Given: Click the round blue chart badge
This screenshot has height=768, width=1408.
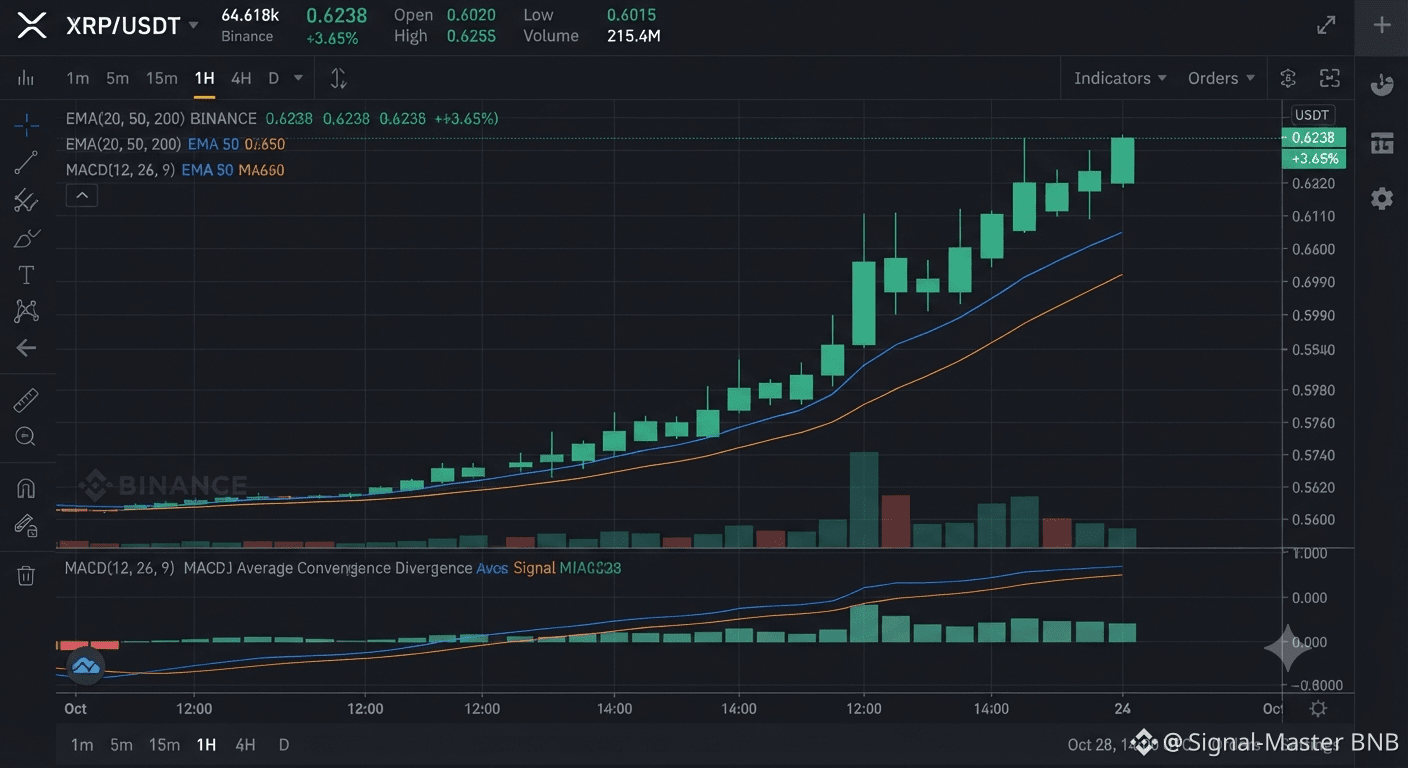Looking at the screenshot, I should [85, 665].
